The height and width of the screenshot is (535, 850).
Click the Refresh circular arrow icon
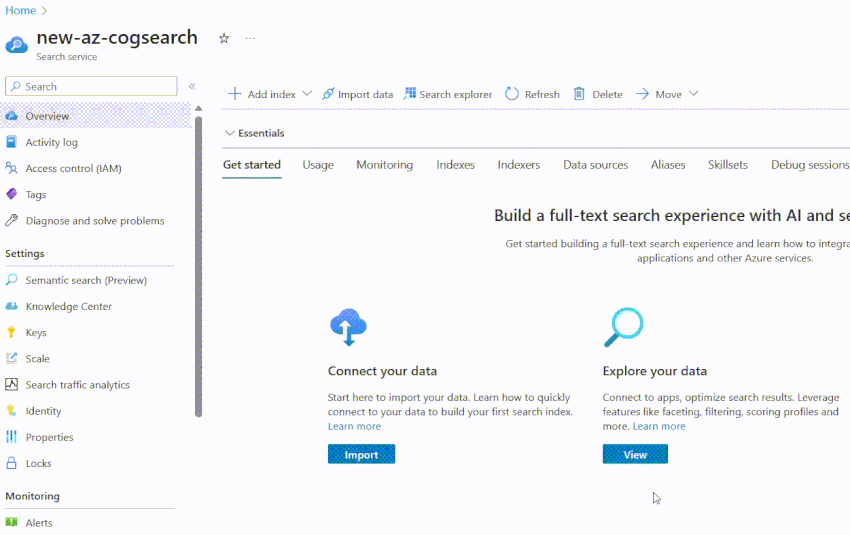(x=512, y=94)
